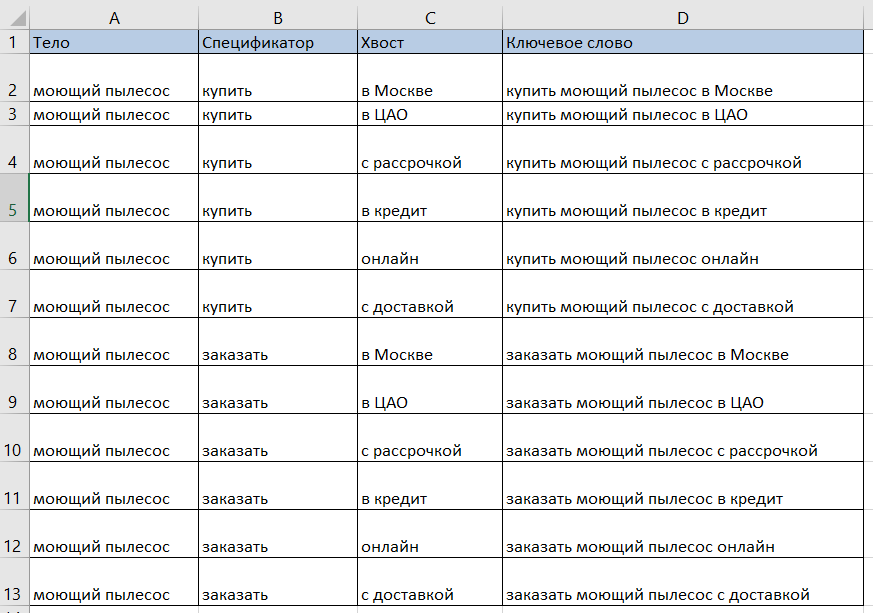The width and height of the screenshot is (873, 613).
Task: Select cell 'заказать моющий пылесос онлайн'
Action: 683,533
